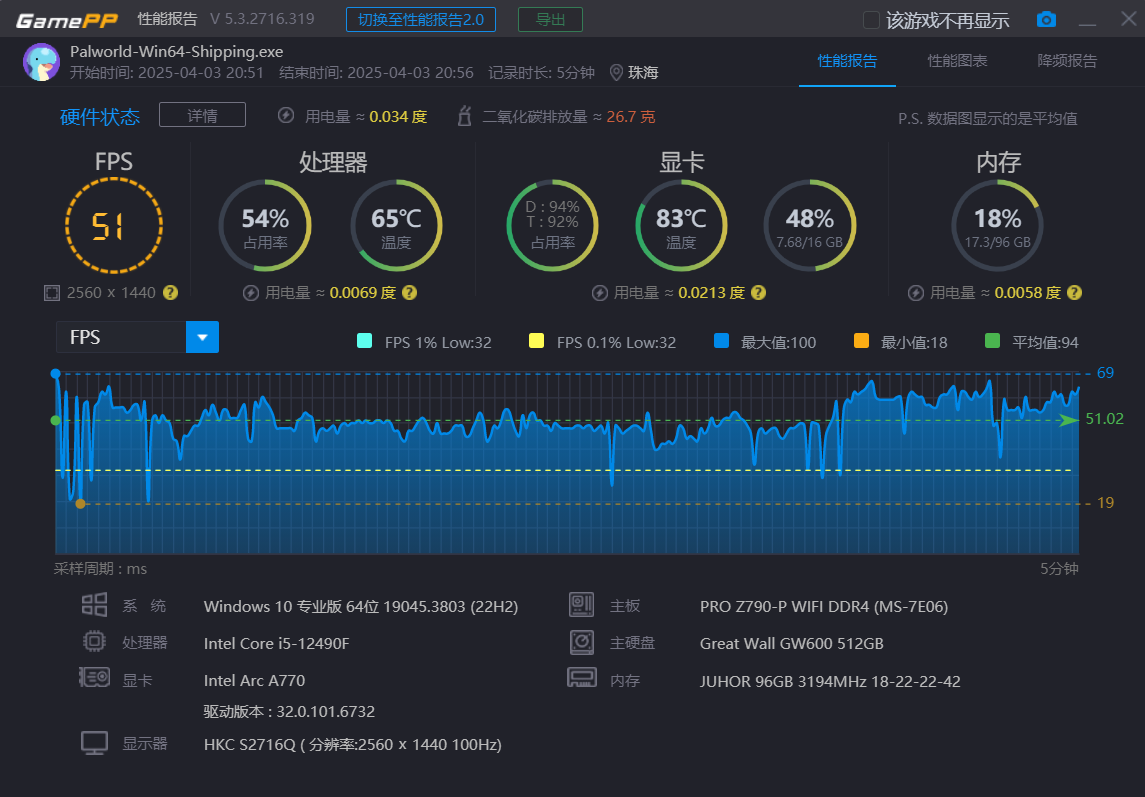The height and width of the screenshot is (797, 1145).
Task: Click the 硬件状态 heading
Action: pos(100,117)
